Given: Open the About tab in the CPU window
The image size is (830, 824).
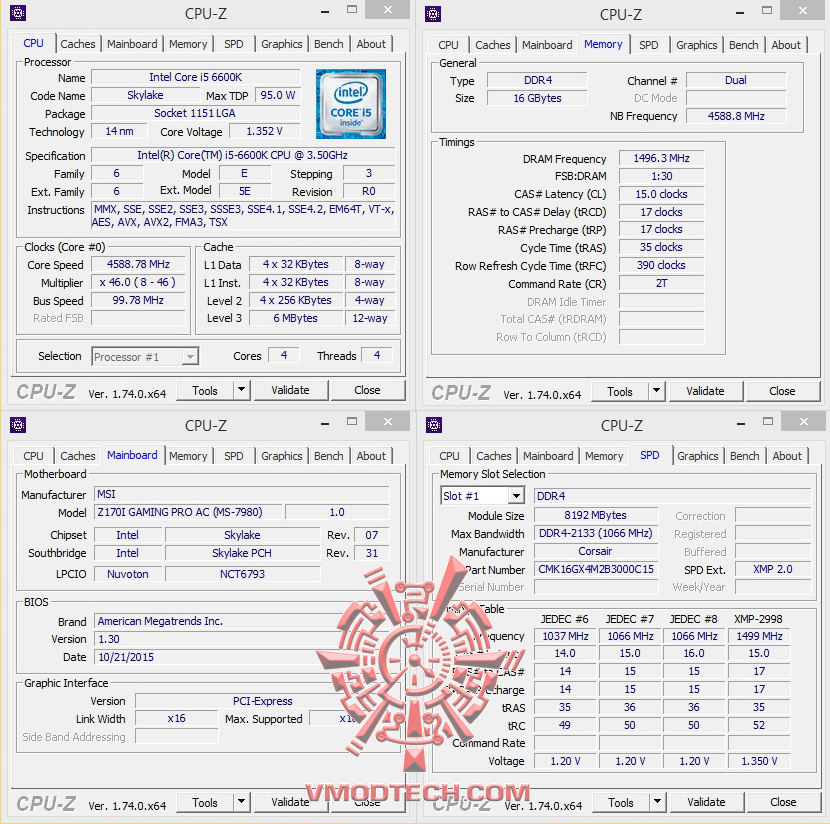Looking at the screenshot, I should coord(371,44).
